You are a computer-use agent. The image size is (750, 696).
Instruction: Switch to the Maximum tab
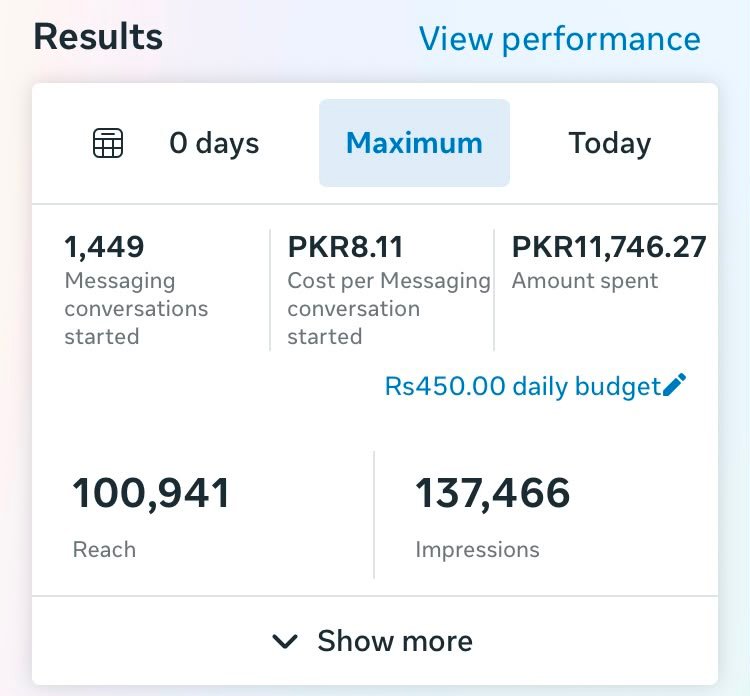(x=414, y=143)
